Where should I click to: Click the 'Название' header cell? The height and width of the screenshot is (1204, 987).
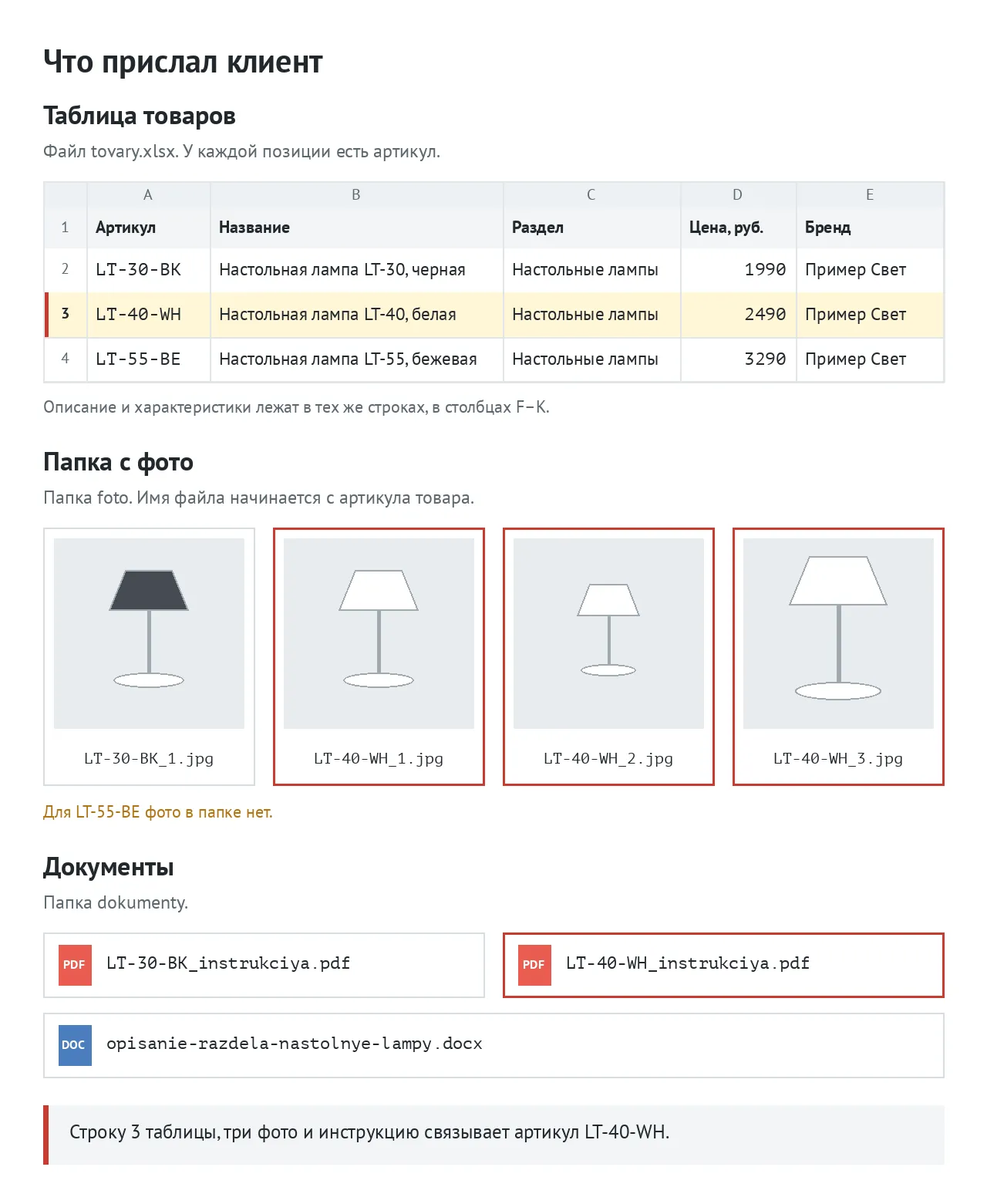click(x=357, y=228)
